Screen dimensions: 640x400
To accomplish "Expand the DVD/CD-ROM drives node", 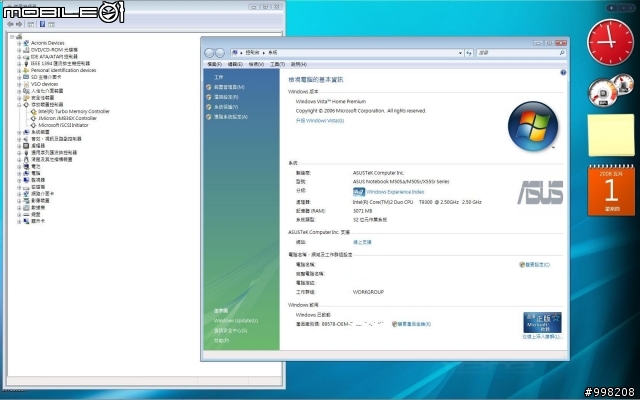I will coord(19,50).
